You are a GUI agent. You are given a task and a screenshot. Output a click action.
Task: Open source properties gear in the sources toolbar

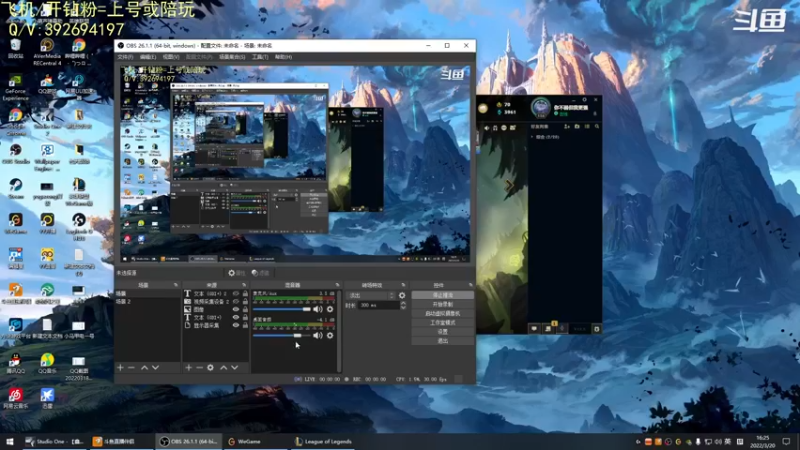tap(210, 367)
